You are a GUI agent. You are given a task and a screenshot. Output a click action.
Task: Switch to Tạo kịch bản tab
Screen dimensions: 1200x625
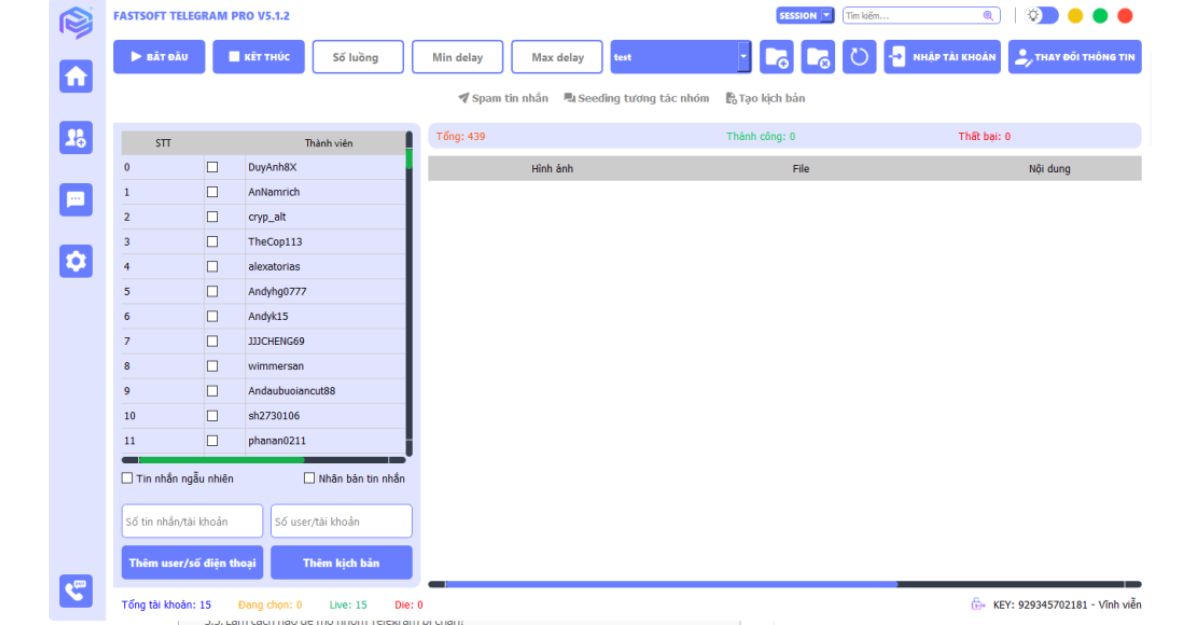(765, 98)
